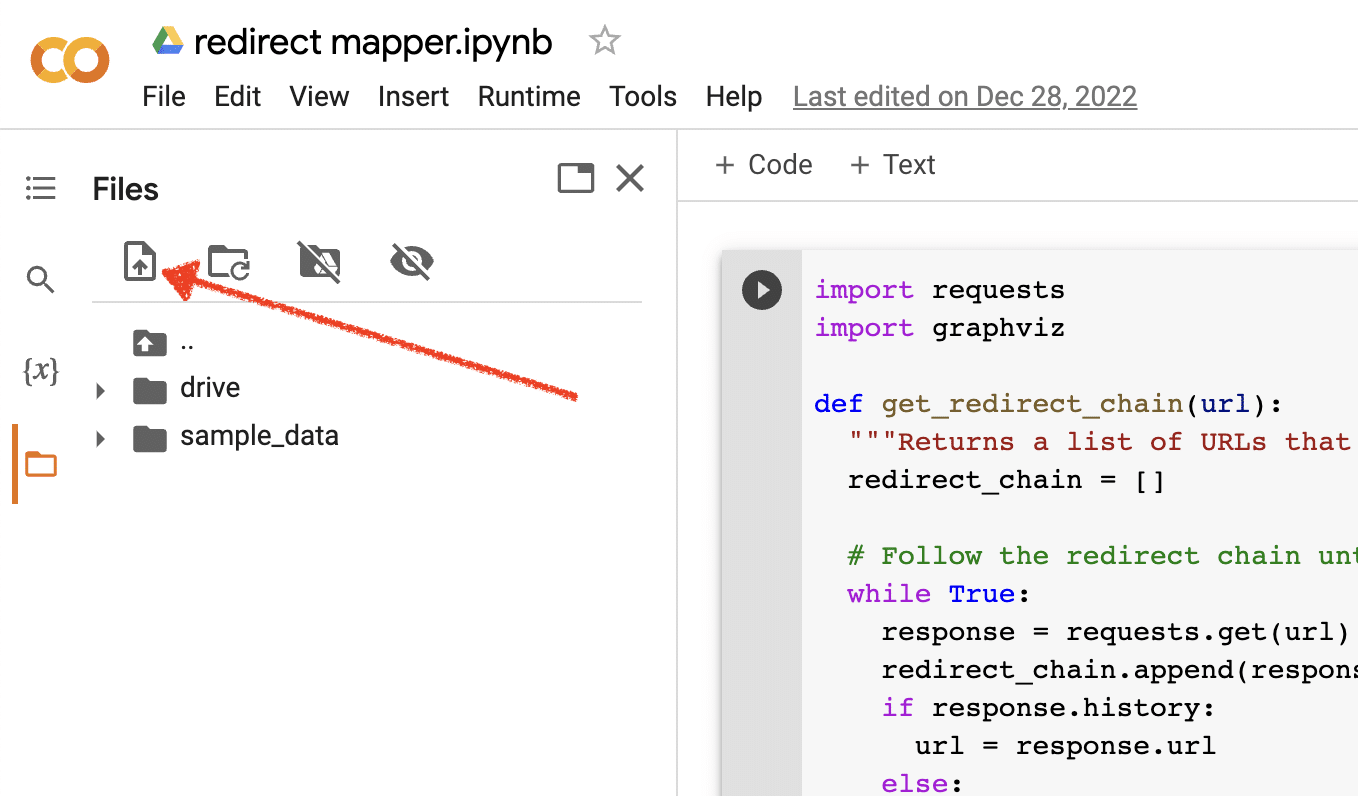Click the refresh folder icon
The height and width of the screenshot is (796, 1358).
tap(229, 262)
